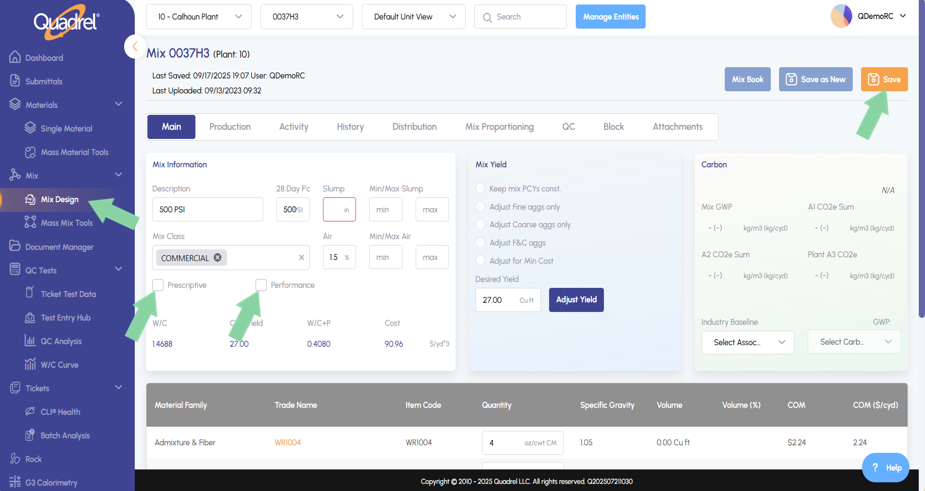Select Adjust for Min Cost
Screen dimensions: 925x491
(x=480, y=261)
